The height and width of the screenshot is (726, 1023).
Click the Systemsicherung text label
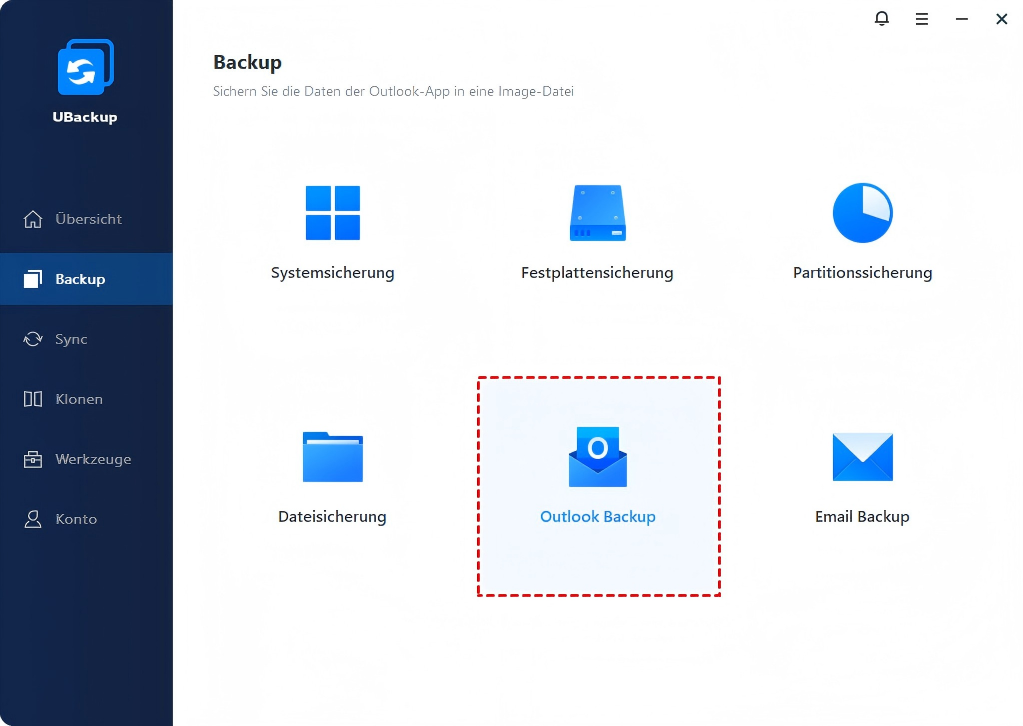[x=332, y=273]
